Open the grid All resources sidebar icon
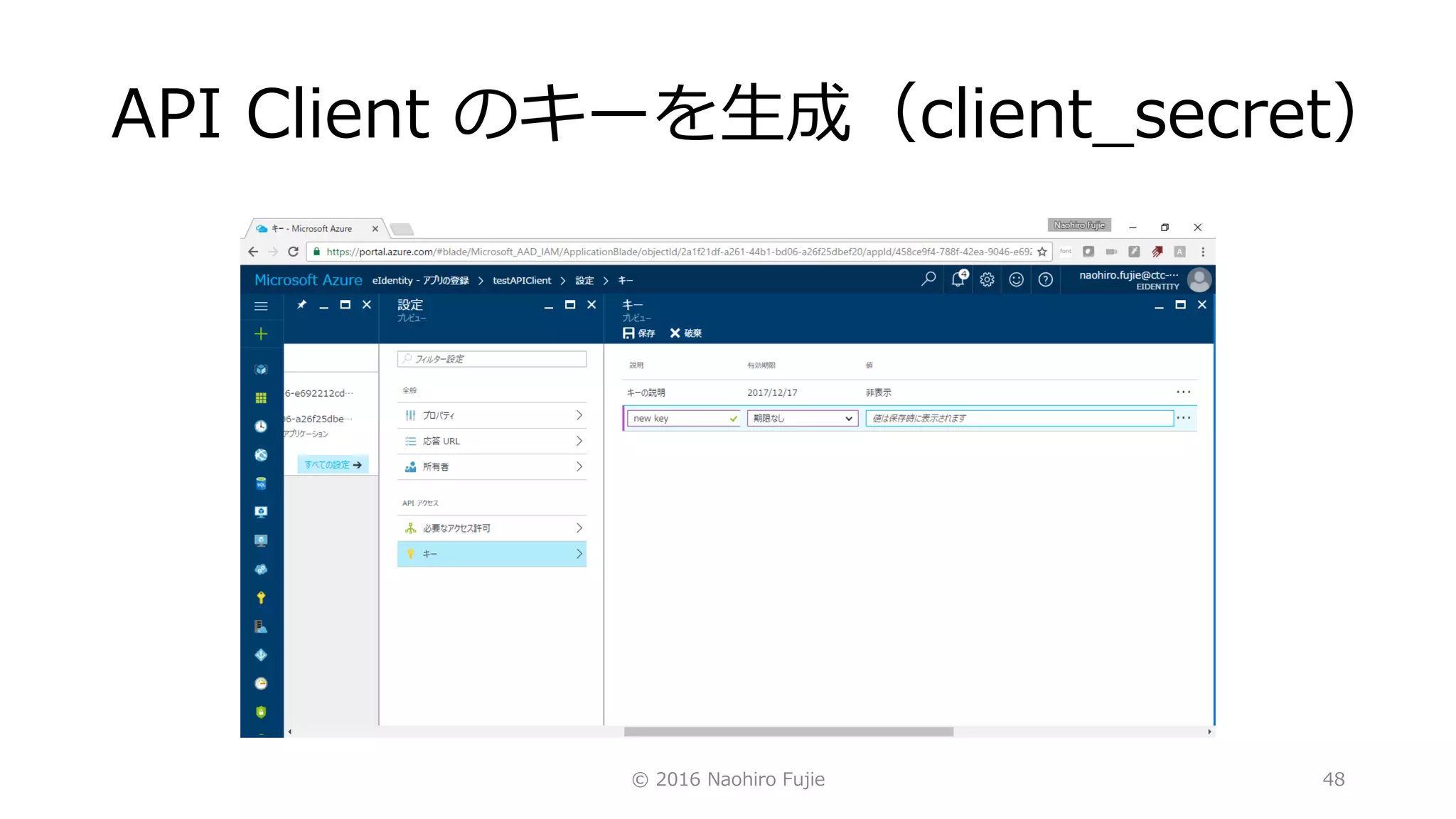The height and width of the screenshot is (819, 1456). pos(261,397)
